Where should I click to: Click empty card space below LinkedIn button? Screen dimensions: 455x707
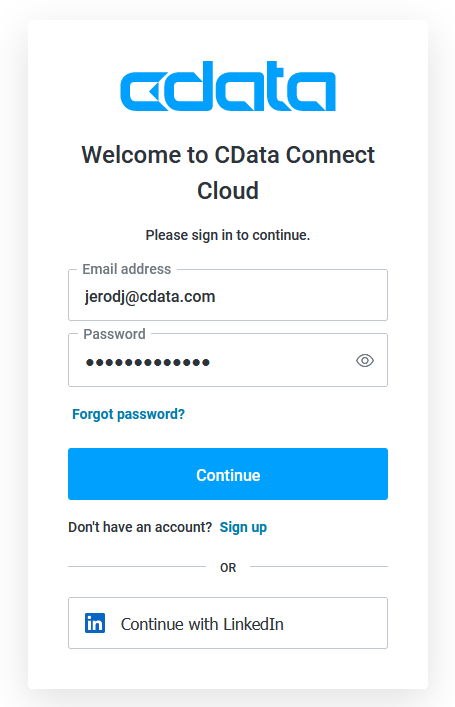click(x=228, y=669)
